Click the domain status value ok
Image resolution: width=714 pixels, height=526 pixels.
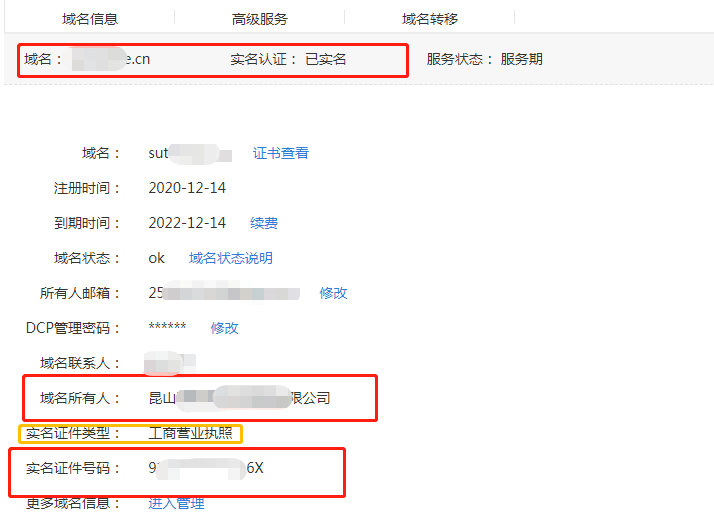[x=156, y=258]
